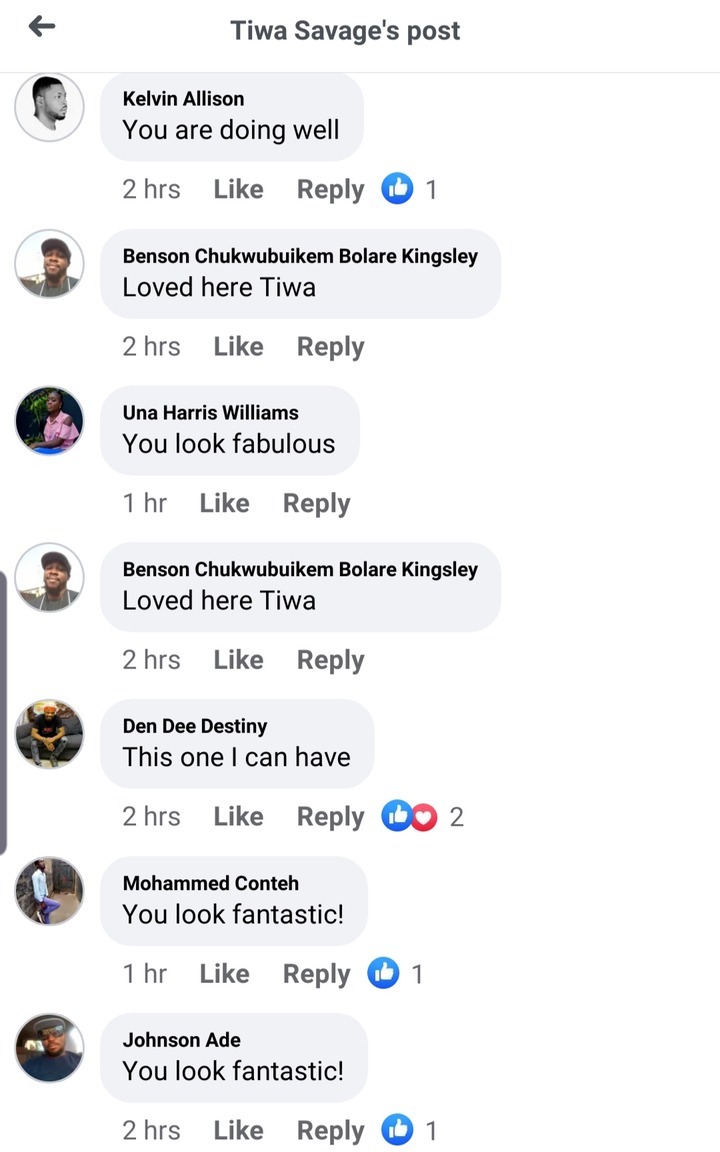
Task: Open Den Dee Destiny's profile name link
Action: click(195, 726)
